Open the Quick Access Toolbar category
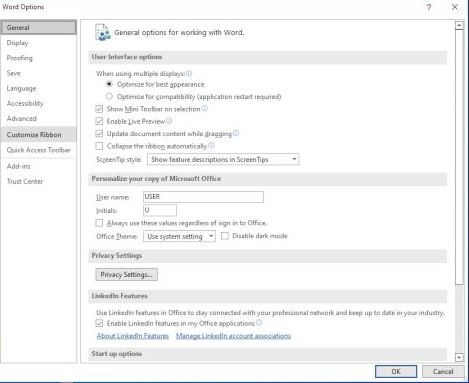Screen dimensions: 469x383 point(38,150)
